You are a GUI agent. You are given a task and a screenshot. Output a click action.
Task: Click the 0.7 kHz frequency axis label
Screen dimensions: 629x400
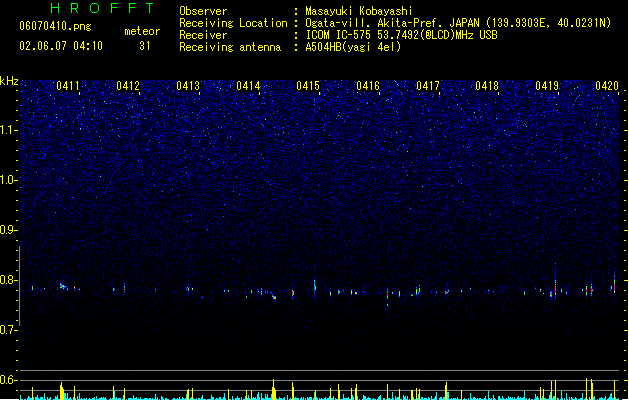8,330
